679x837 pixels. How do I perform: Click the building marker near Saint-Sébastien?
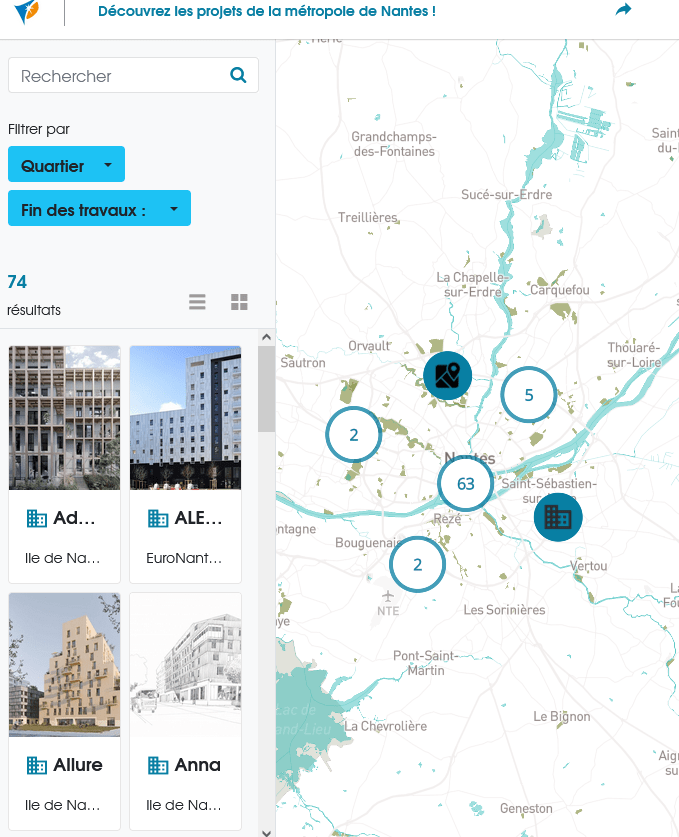(x=558, y=517)
